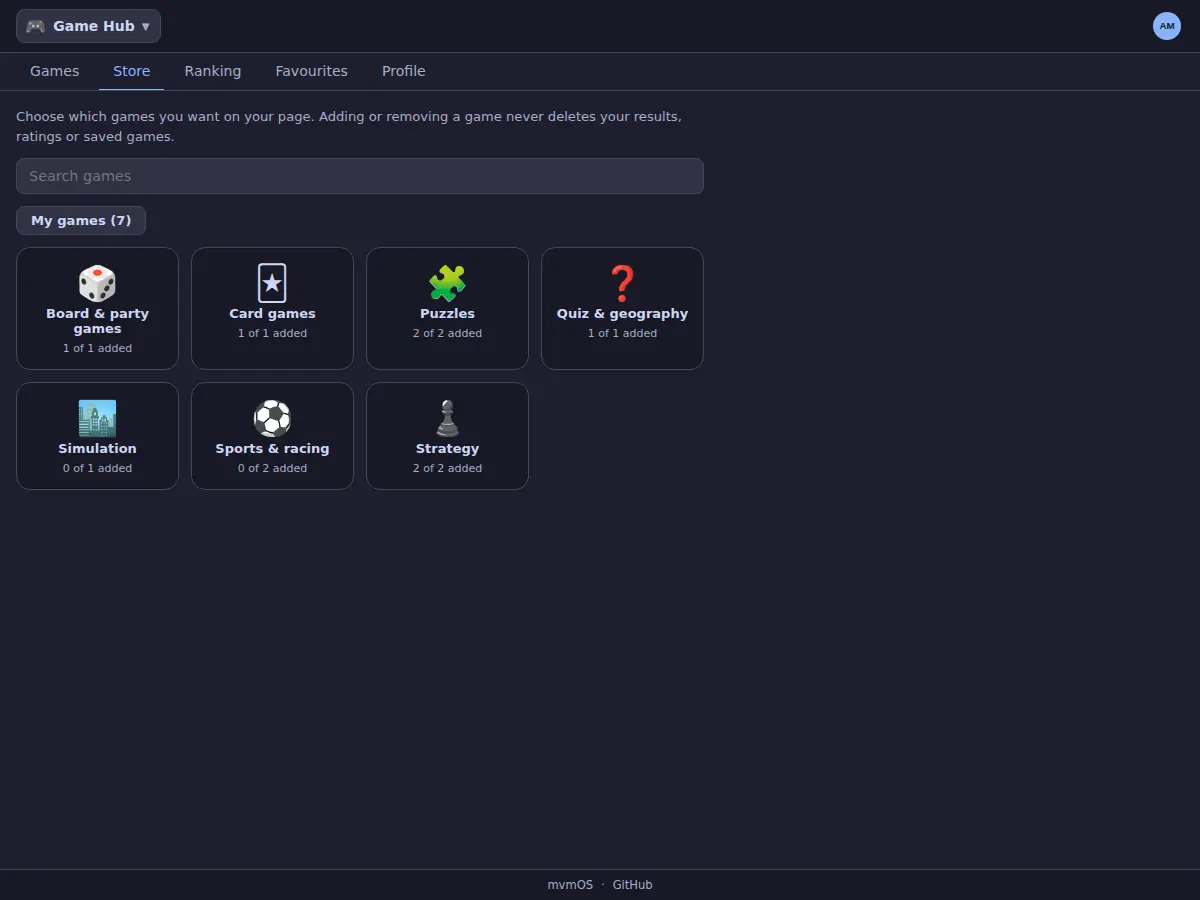Visit the GitHub footer link
This screenshot has height=900, width=1200.
(633, 885)
